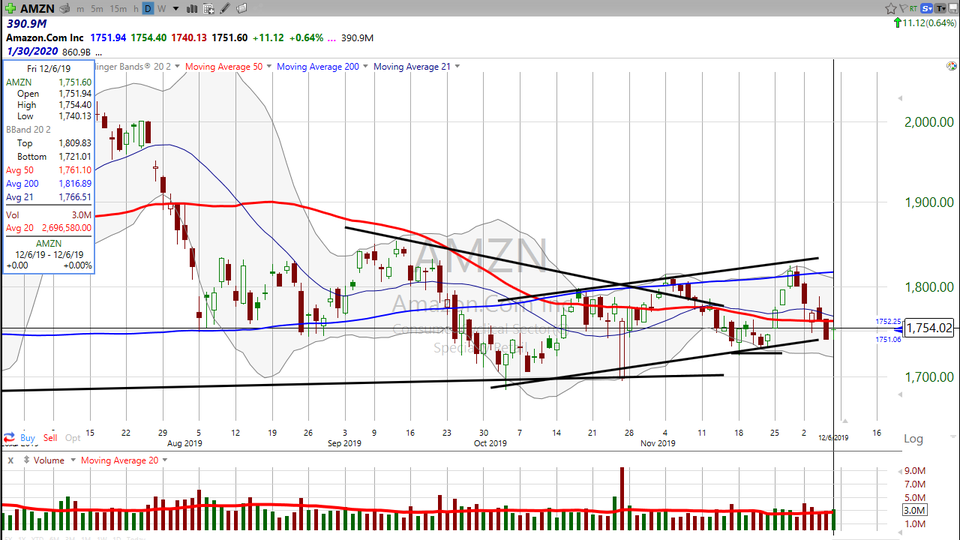Image resolution: width=960 pixels, height=540 pixels.
Task: Click the colorful pinwheel chart settings icon
Action: 951,66
